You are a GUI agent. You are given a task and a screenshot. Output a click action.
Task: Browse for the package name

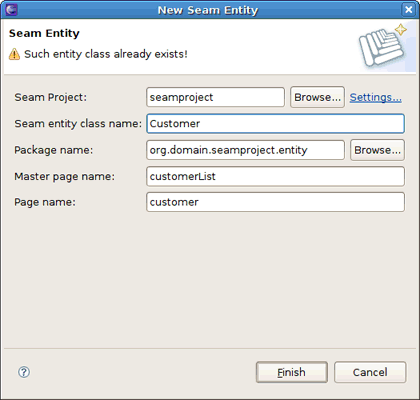click(377, 150)
